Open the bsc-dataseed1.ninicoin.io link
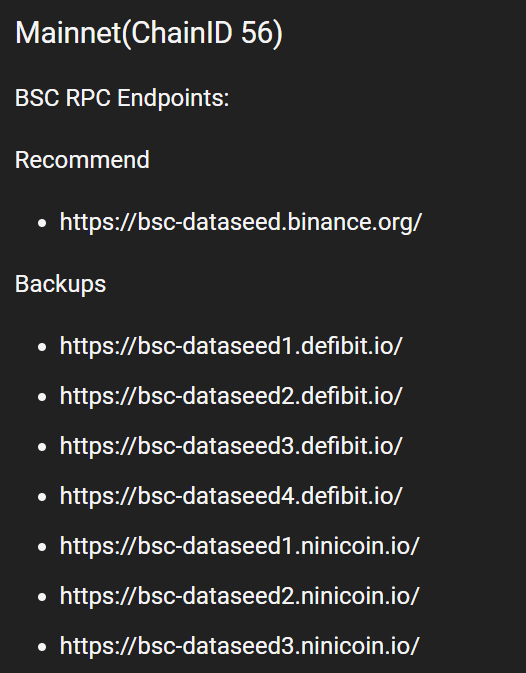 point(239,546)
